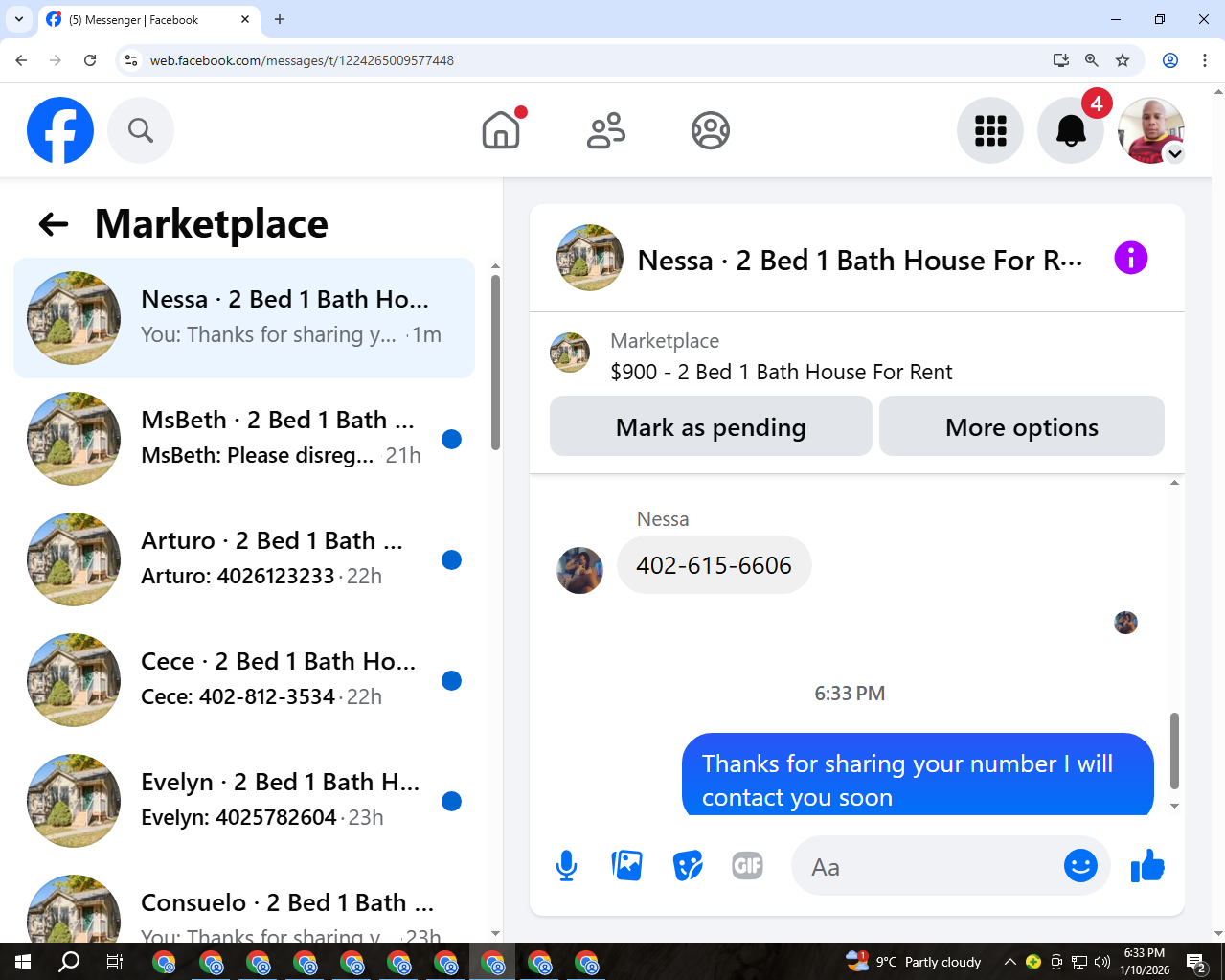Viewport: 1225px width, 980px height.
Task: Bookmark this page with the star icon
Action: pyautogui.click(x=1123, y=60)
